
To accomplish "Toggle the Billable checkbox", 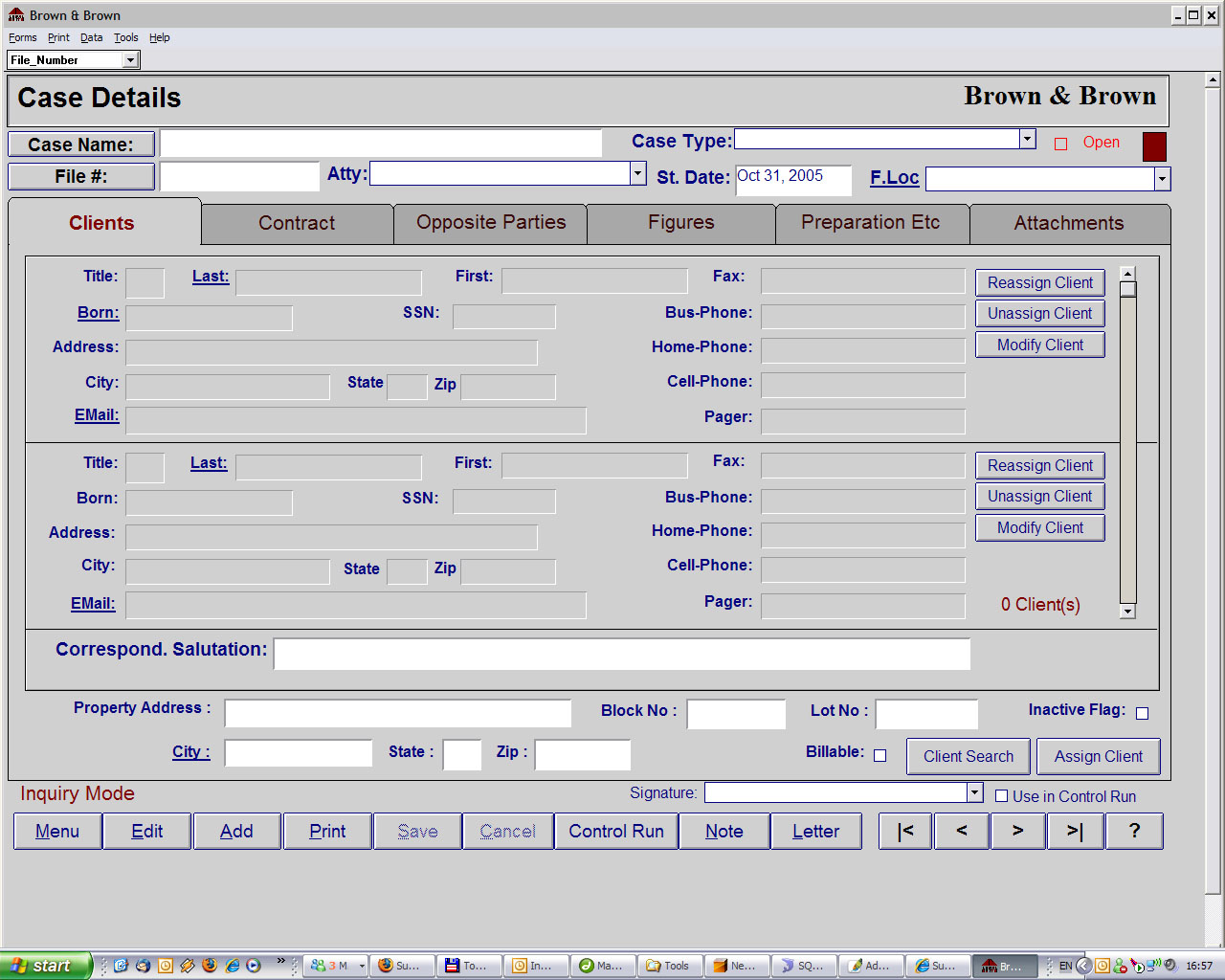I will 880,755.
